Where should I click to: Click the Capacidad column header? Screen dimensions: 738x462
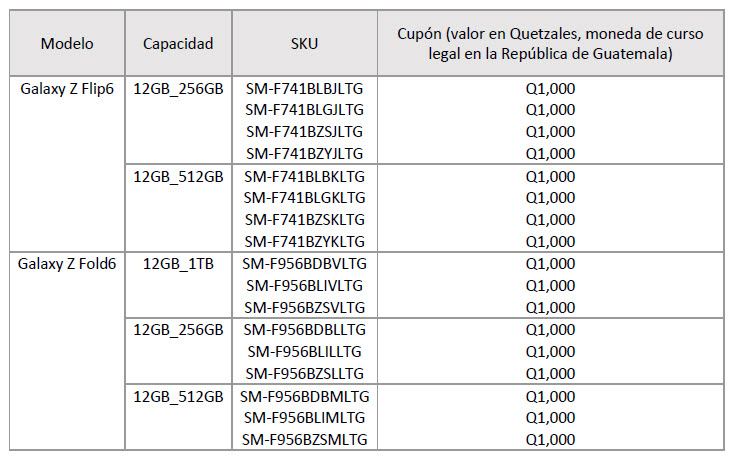click(x=178, y=44)
